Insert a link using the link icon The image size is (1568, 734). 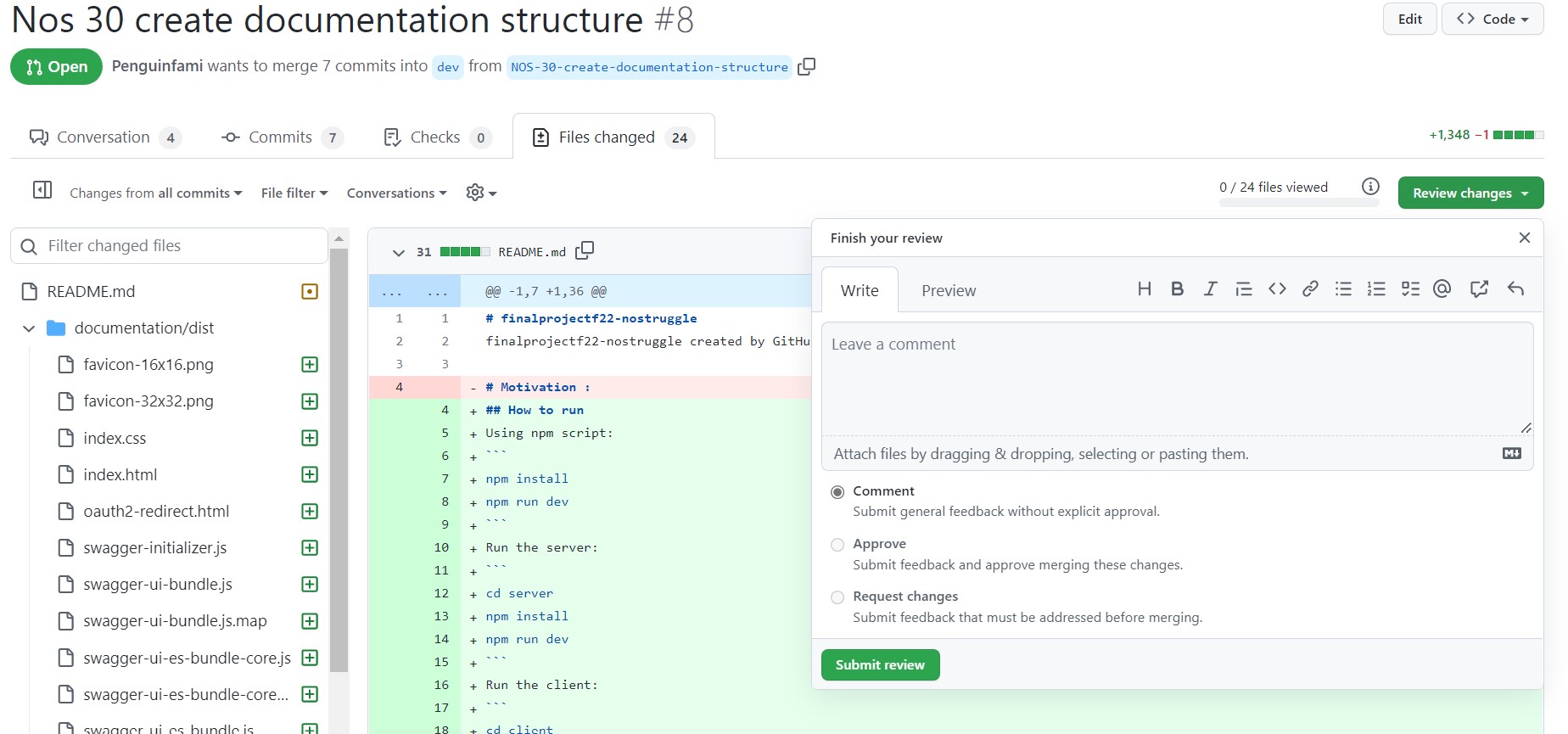point(1310,289)
